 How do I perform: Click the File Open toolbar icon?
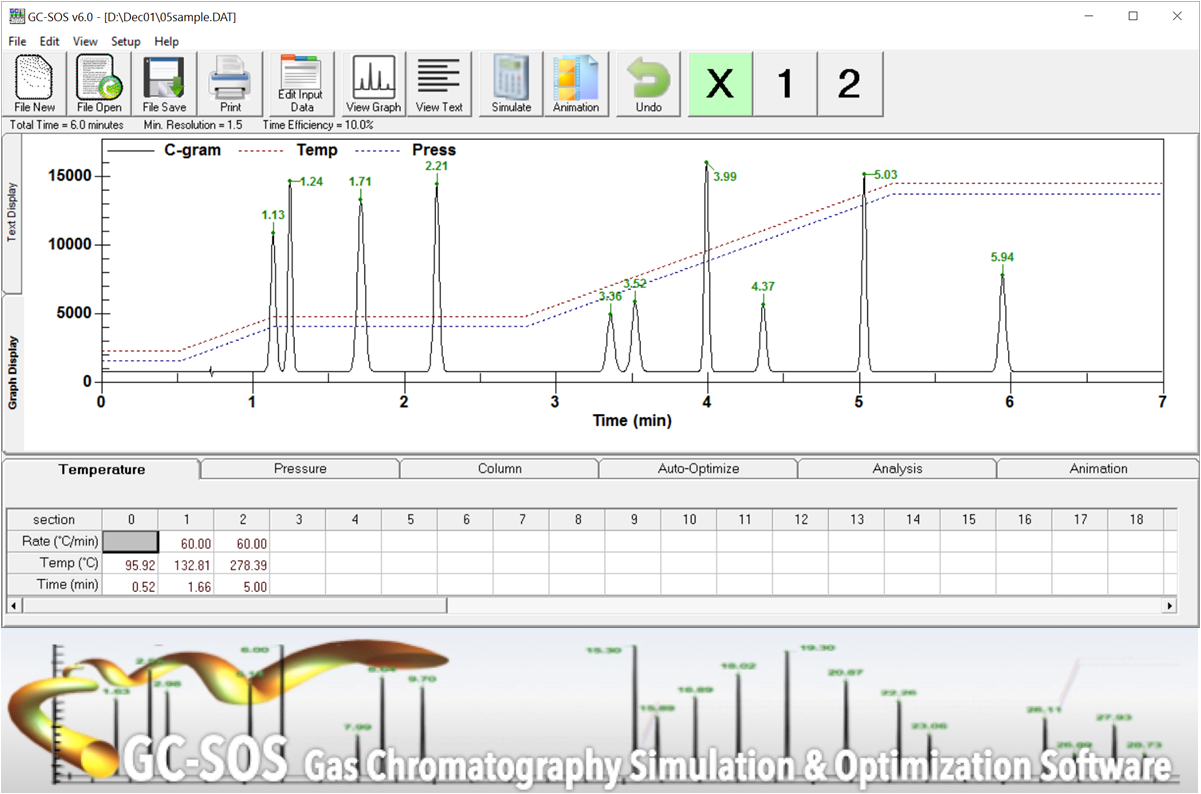99,84
